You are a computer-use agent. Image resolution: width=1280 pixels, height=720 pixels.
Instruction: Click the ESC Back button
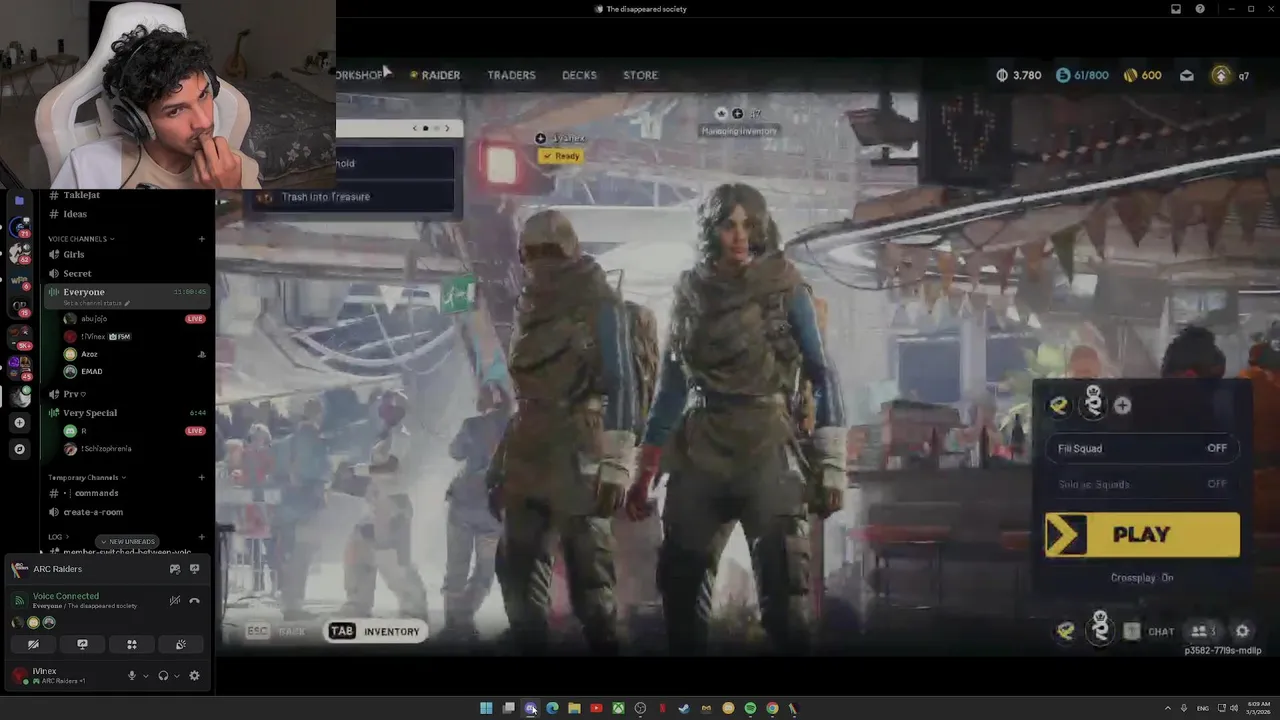coord(275,631)
